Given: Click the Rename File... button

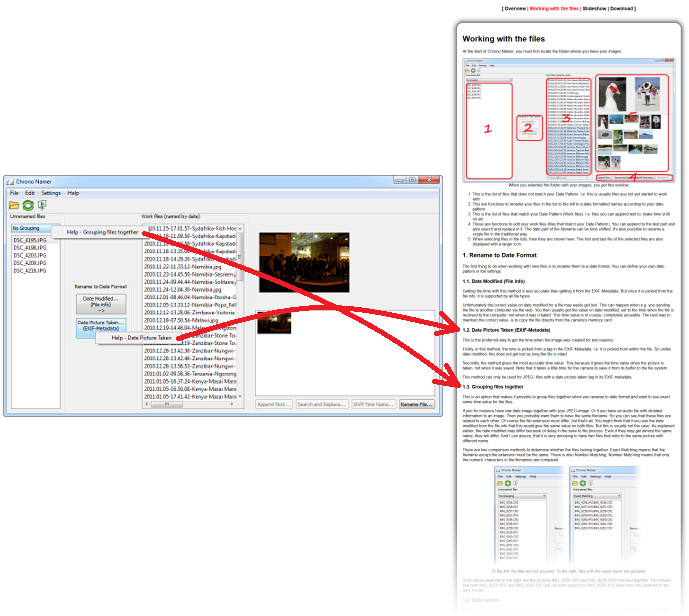Looking at the screenshot, I should [x=417, y=404].
